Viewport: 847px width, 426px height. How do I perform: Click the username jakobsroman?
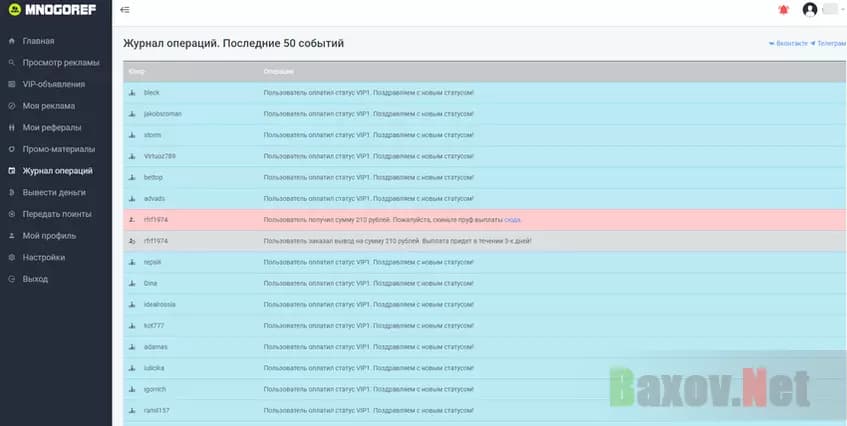[162, 114]
